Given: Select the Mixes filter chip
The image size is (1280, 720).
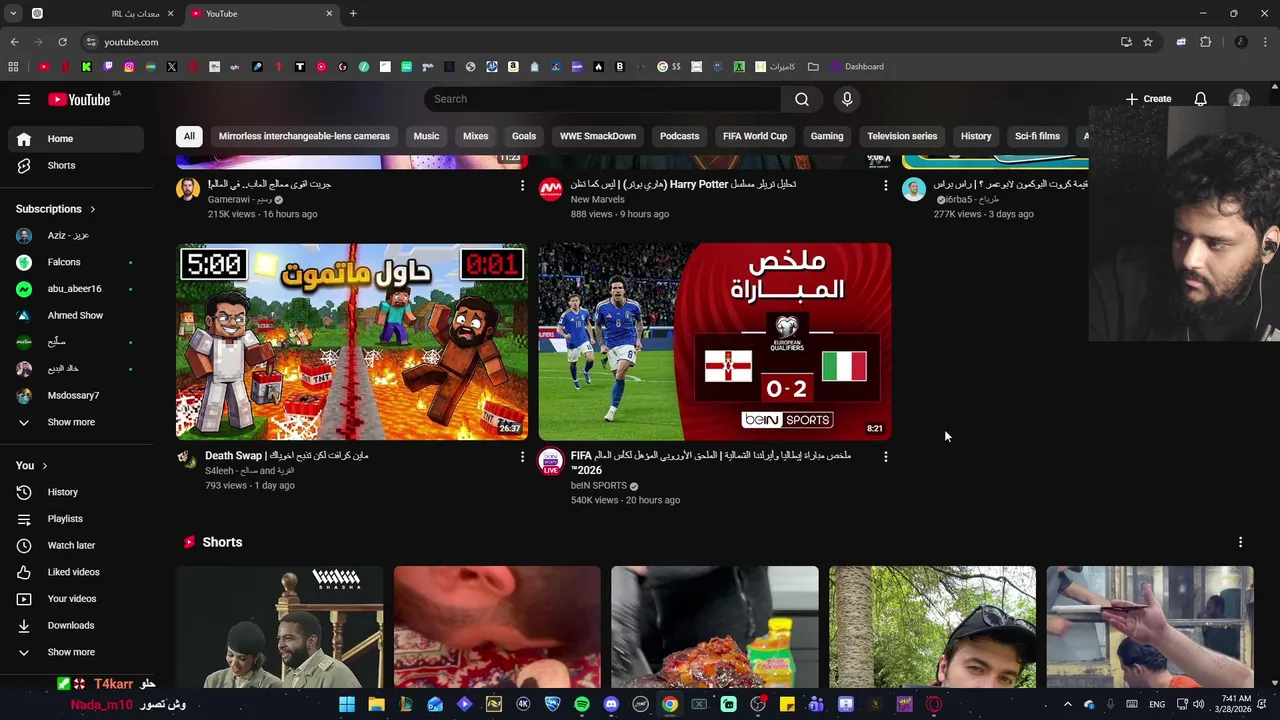Looking at the screenshot, I should pyautogui.click(x=476, y=136).
